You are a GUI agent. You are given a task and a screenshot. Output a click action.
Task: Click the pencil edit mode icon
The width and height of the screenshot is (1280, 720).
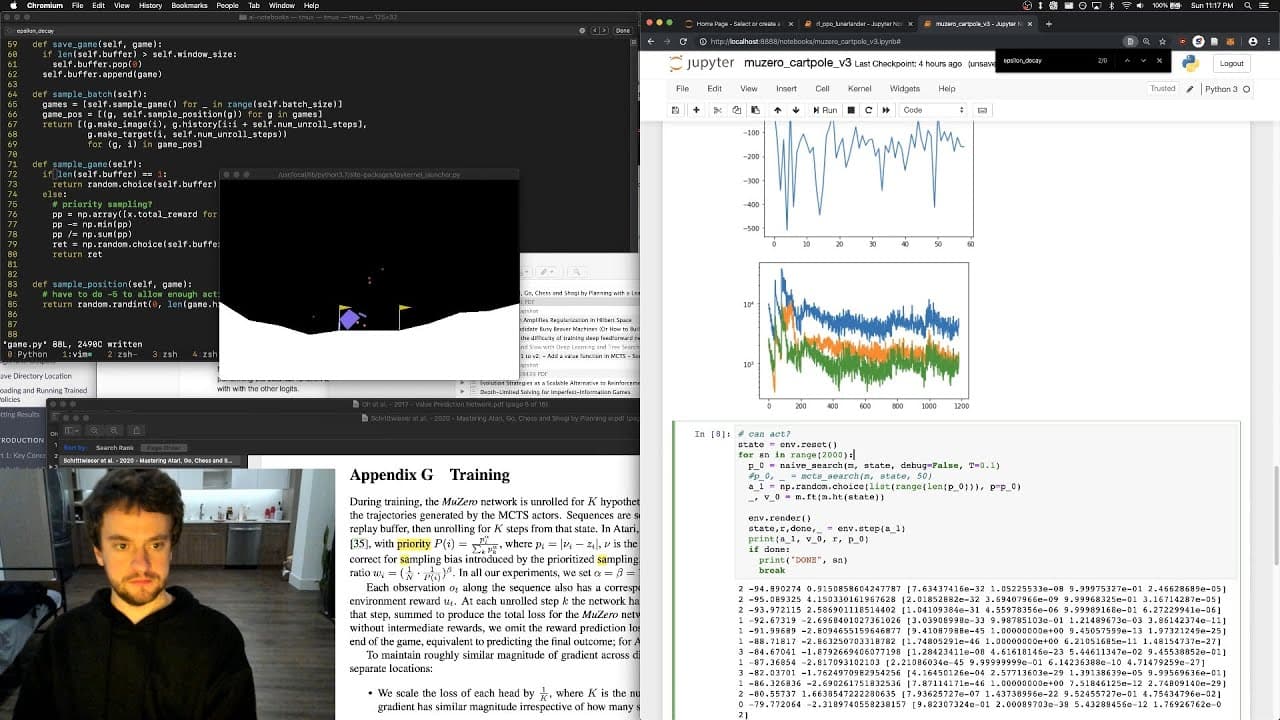(1190, 89)
